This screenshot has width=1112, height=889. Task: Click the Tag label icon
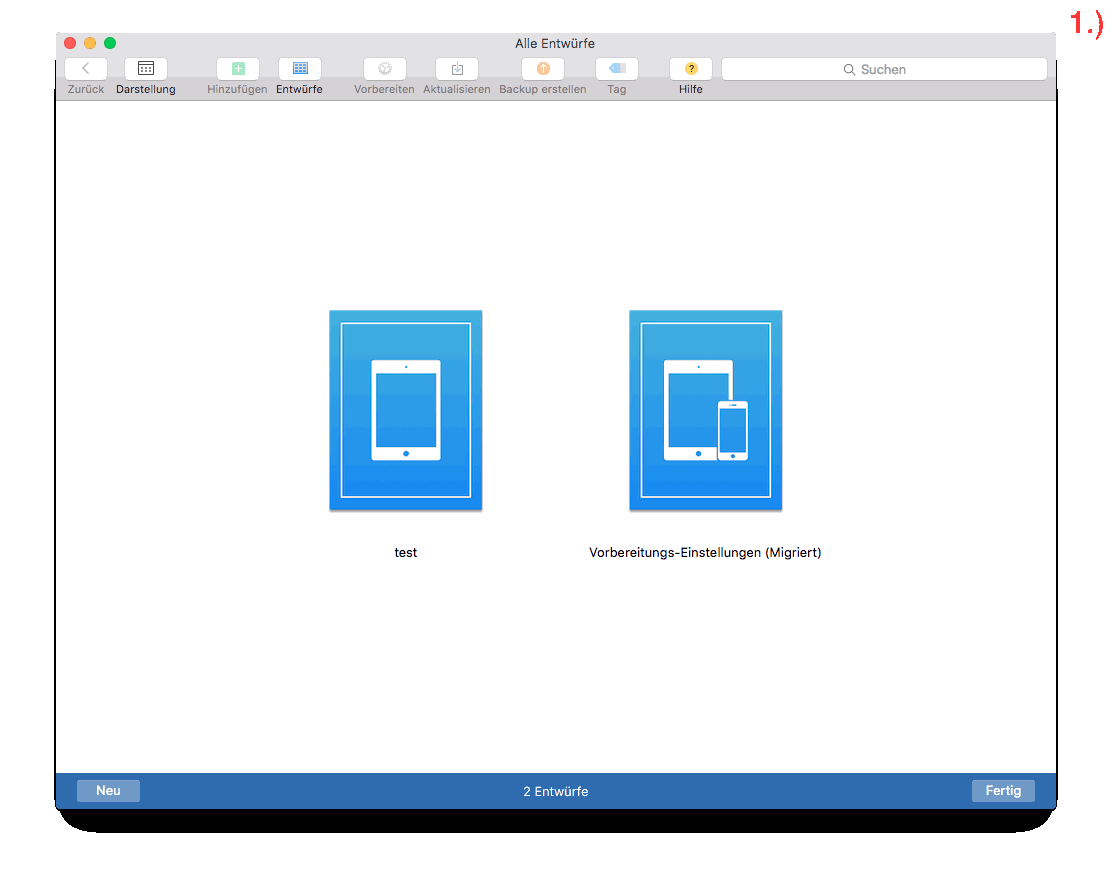[616, 68]
